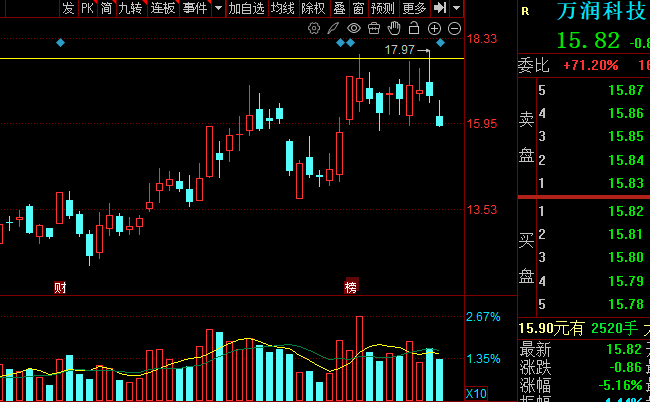Click the 15.95 price axis label
Viewport: 650px width, 402px height.
coord(482,124)
